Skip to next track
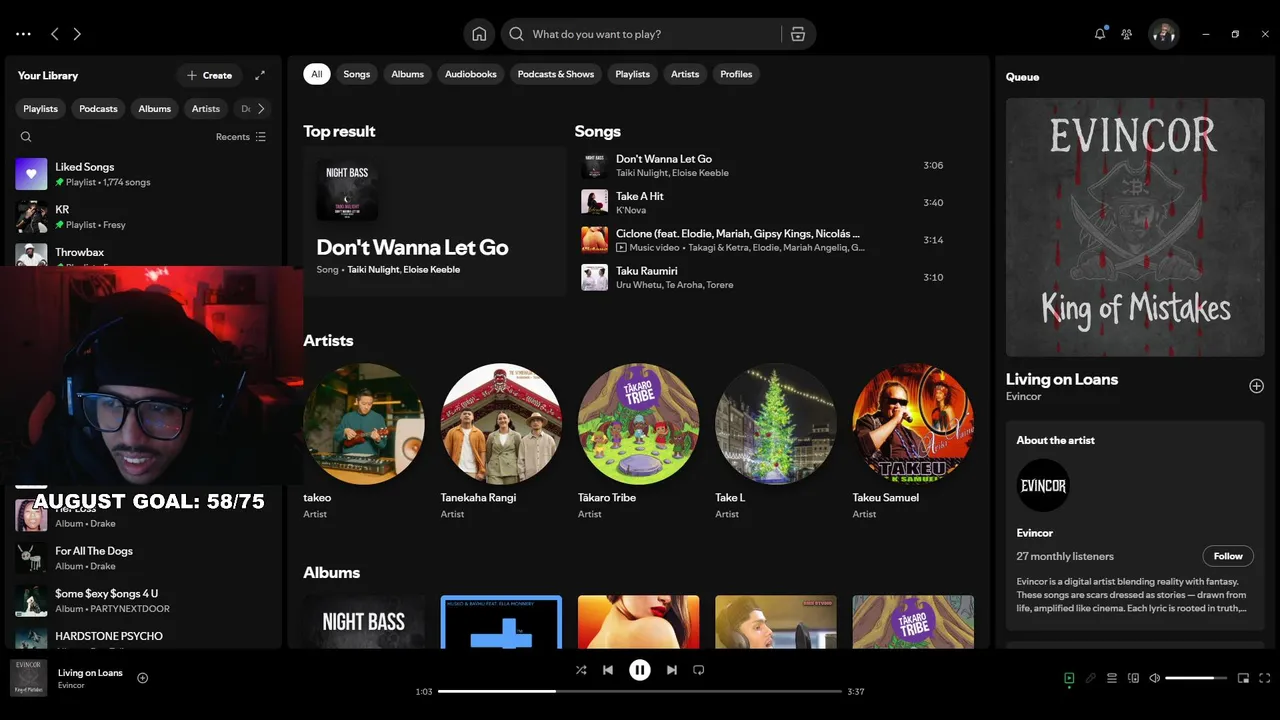Viewport: 1280px width, 720px height. coord(672,670)
